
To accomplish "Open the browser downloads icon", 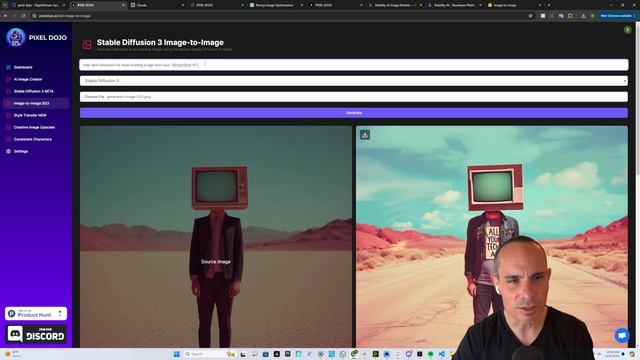I will coord(583,16).
